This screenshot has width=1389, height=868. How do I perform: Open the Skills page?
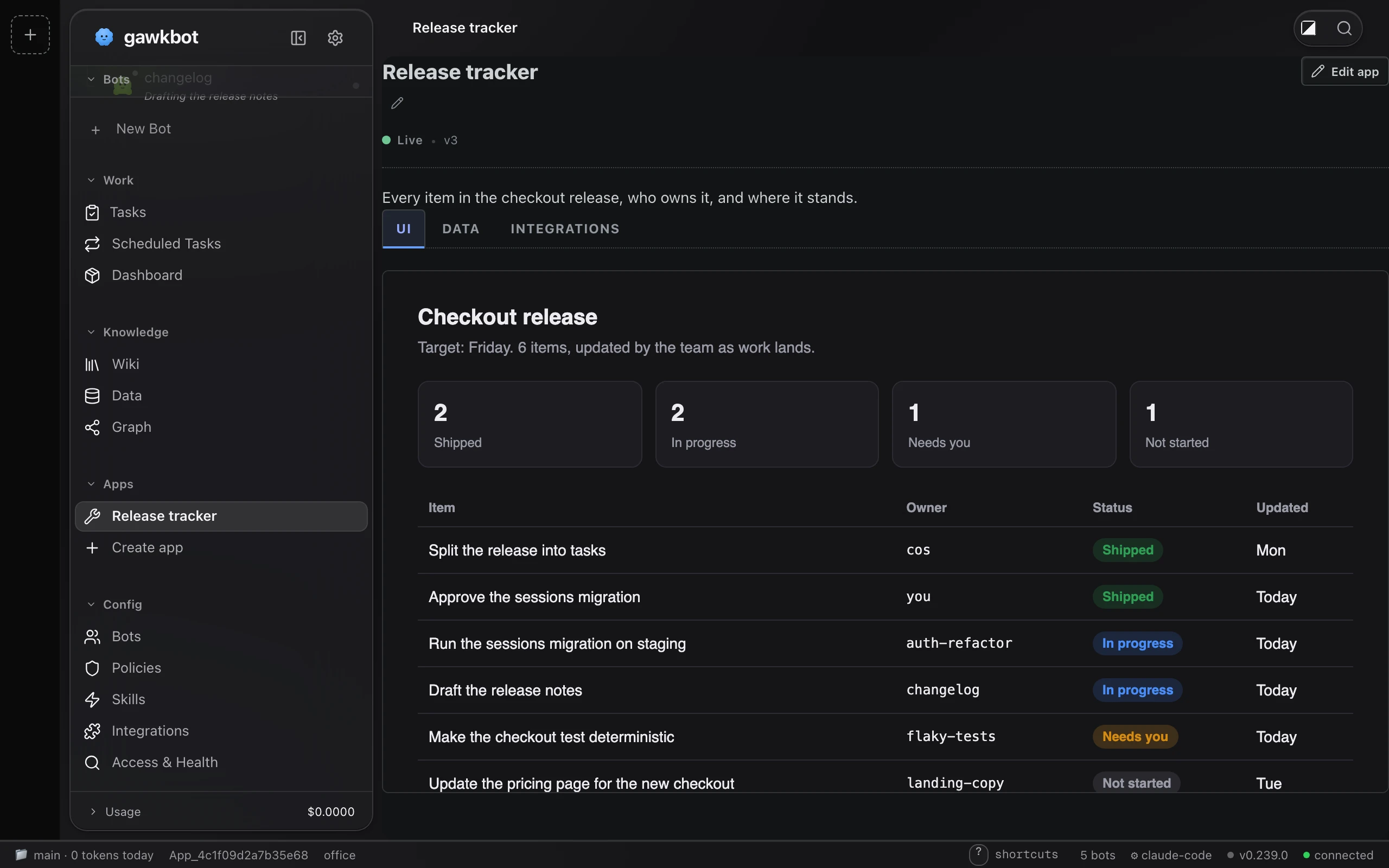(221, 700)
